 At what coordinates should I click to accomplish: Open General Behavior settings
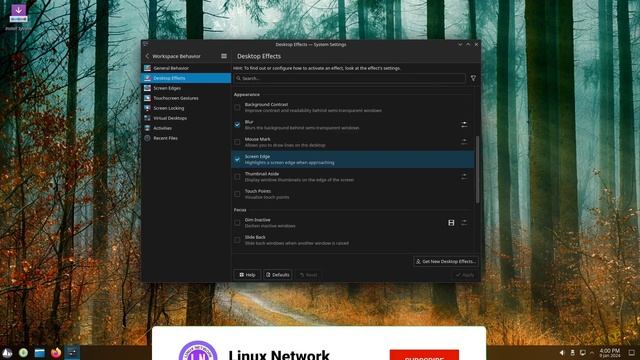(186, 68)
